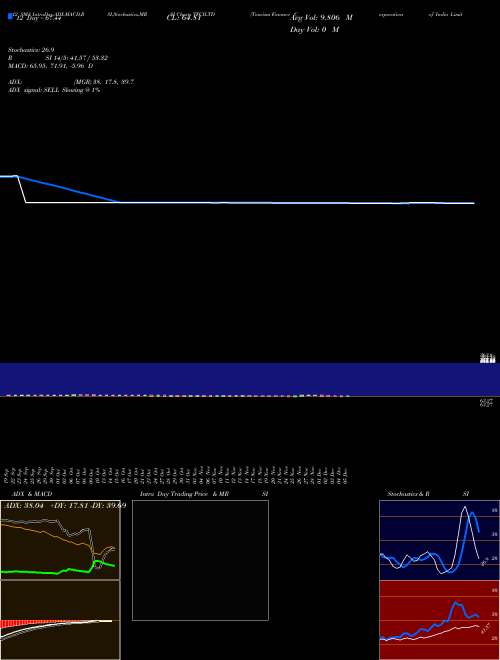500x660 pixels.
Task: Click the 'SI 14/3: 41.57 / 53.32' reading
Action: pyautogui.click(x=77, y=58)
